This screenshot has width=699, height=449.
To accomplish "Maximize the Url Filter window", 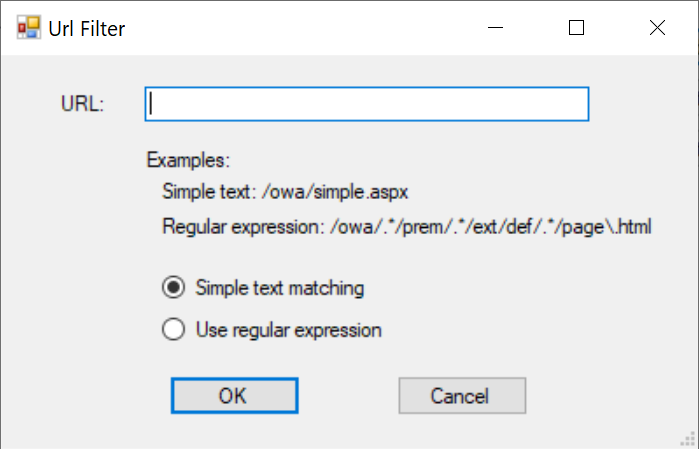I will pyautogui.click(x=576, y=28).
